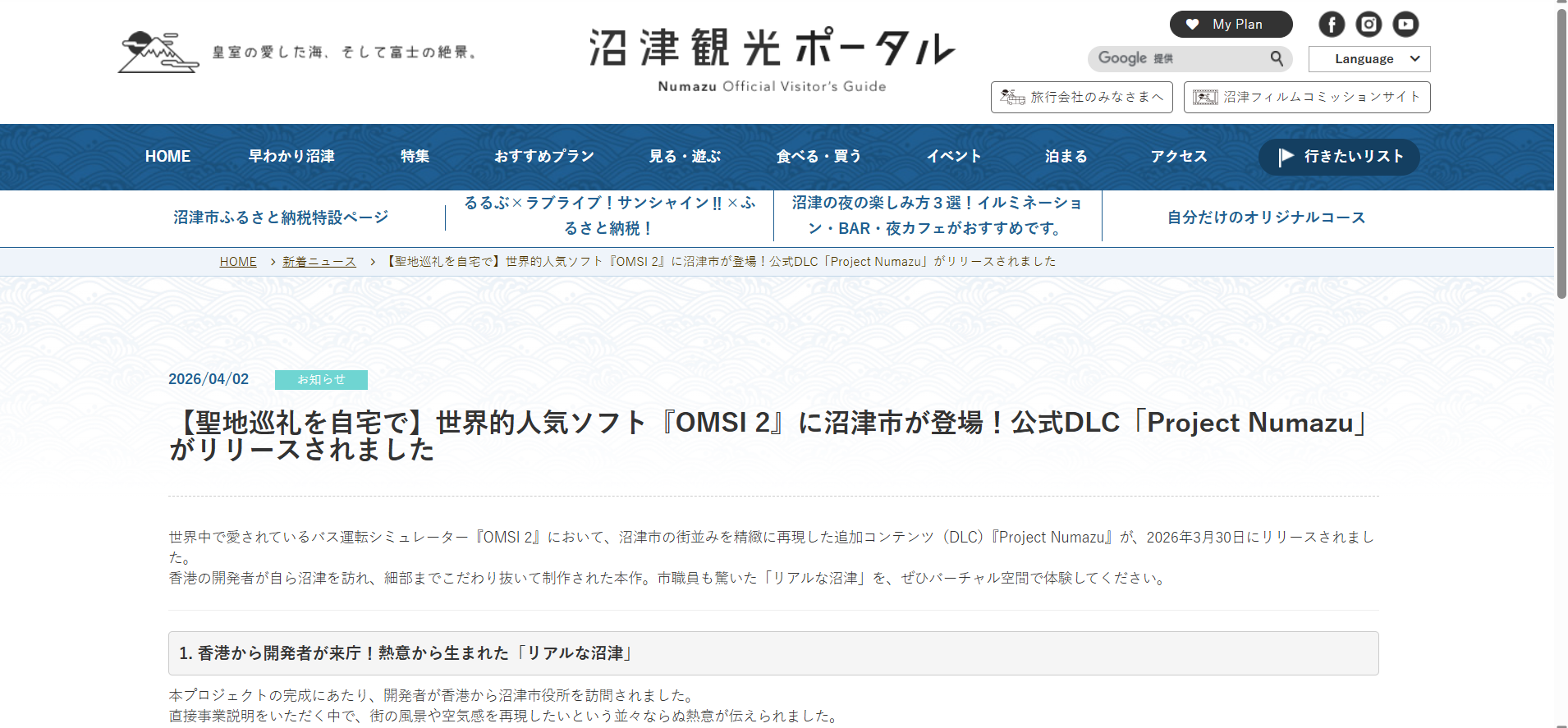Open 沼津市ふるさと納税特設ページ link
The width and height of the screenshot is (1568, 728).
click(281, 217)
